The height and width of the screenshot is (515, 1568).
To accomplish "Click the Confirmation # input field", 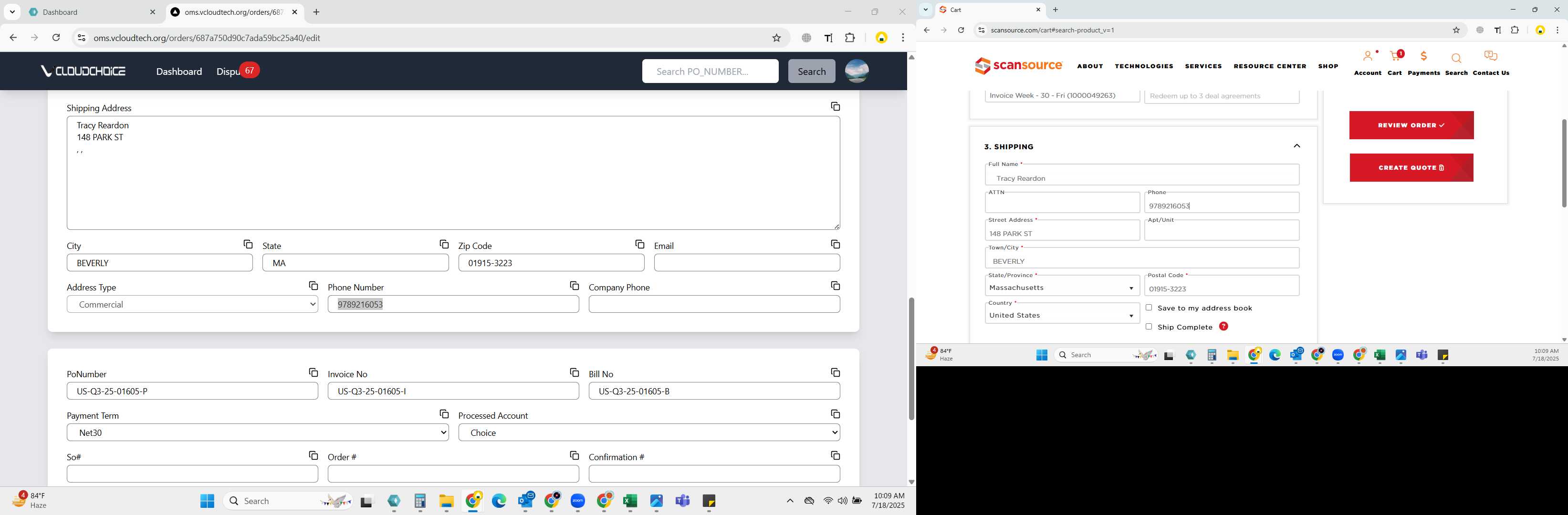I will (x=714, y=474).
